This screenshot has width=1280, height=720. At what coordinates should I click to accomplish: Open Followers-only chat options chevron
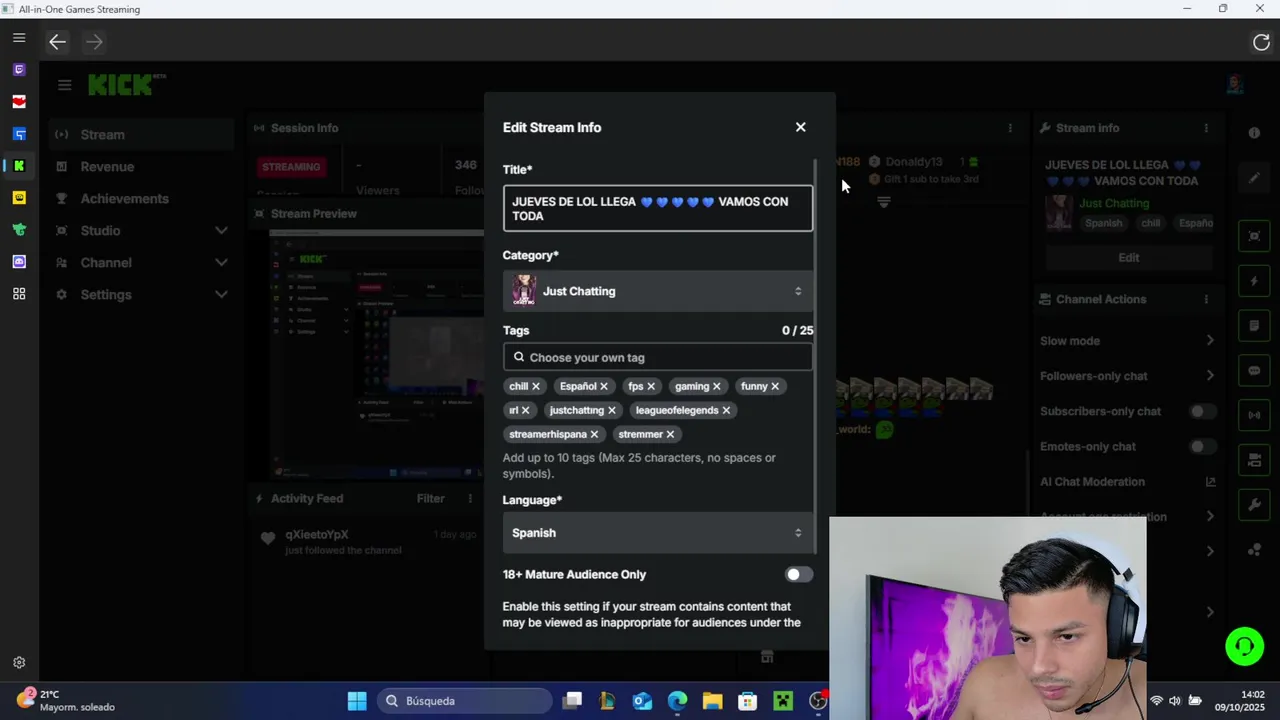1210,376
